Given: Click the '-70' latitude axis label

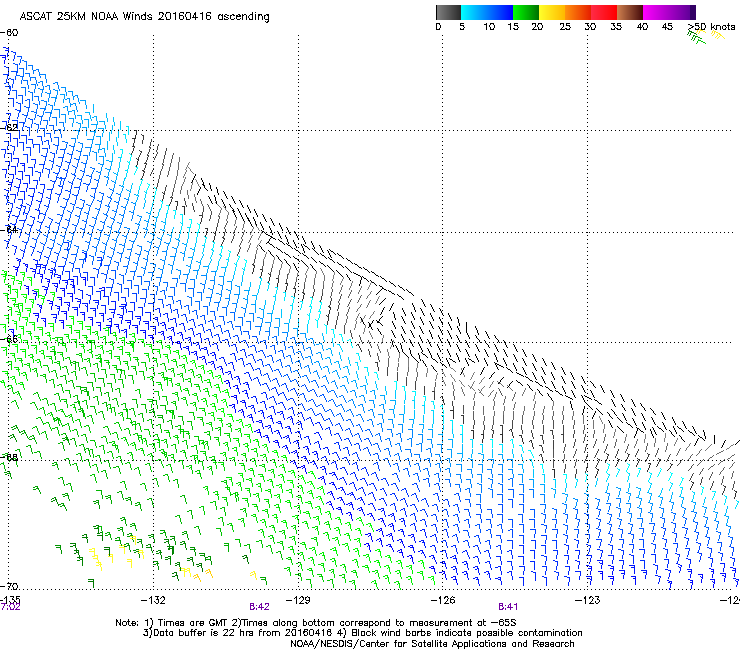Looking at the screenshot, I should point(9,586).
